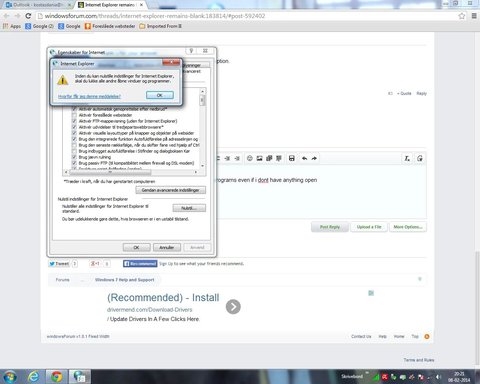Click the grey arrow circle on the ad

coord(233,307)
